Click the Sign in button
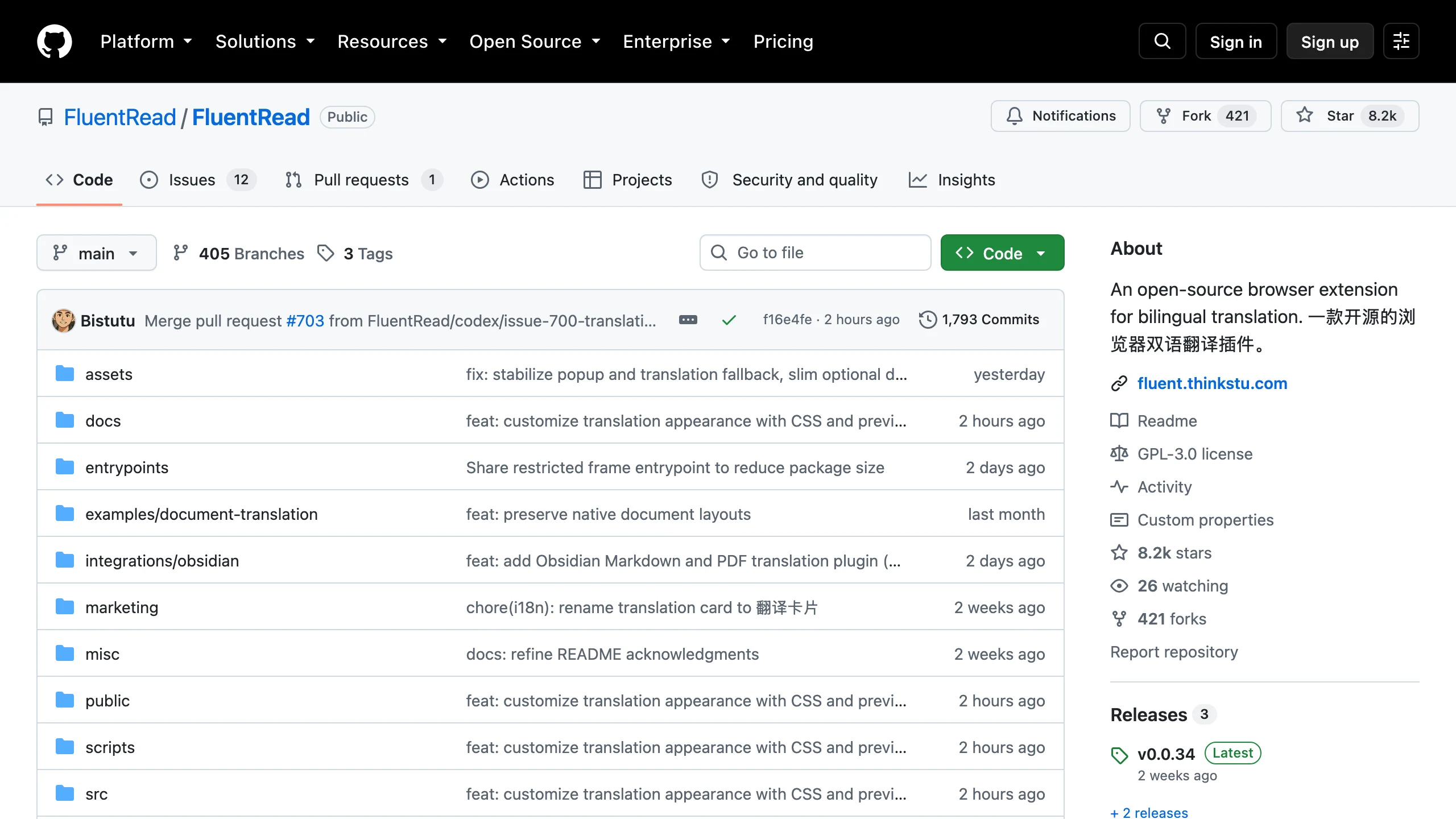Viewport: 1456px width, 819px height. coord(1236,41)
